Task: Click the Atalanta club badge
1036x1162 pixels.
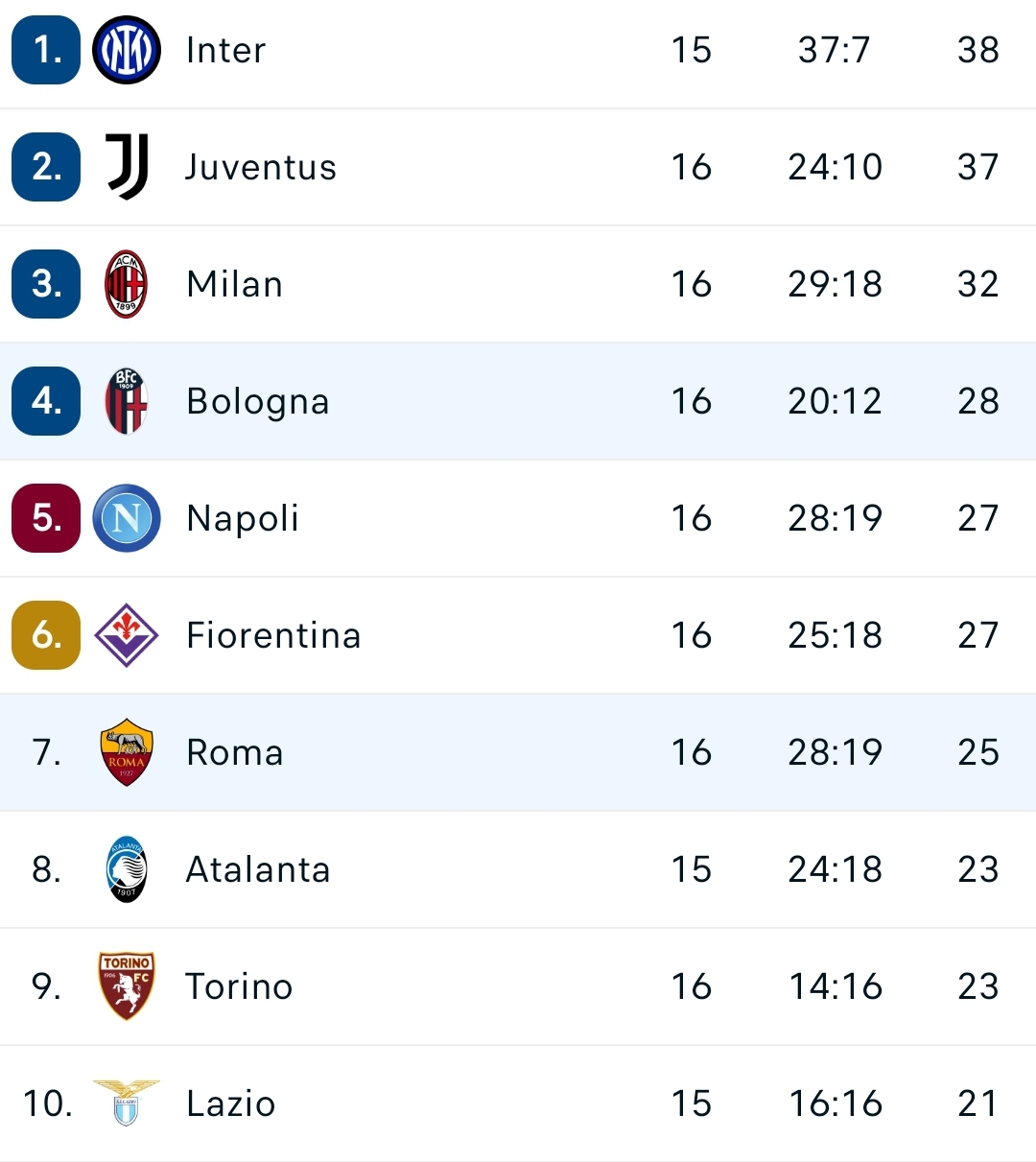Action: click(x=126, y=869)
